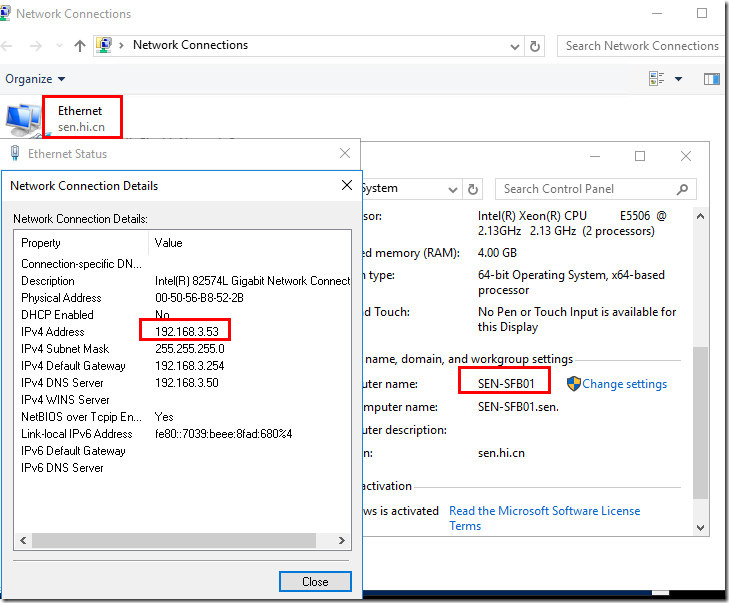This screenshot has height=603, width=729.
Task: Select the full computer name SEN-SFB01.sen. text
Action: coord(518,407)
